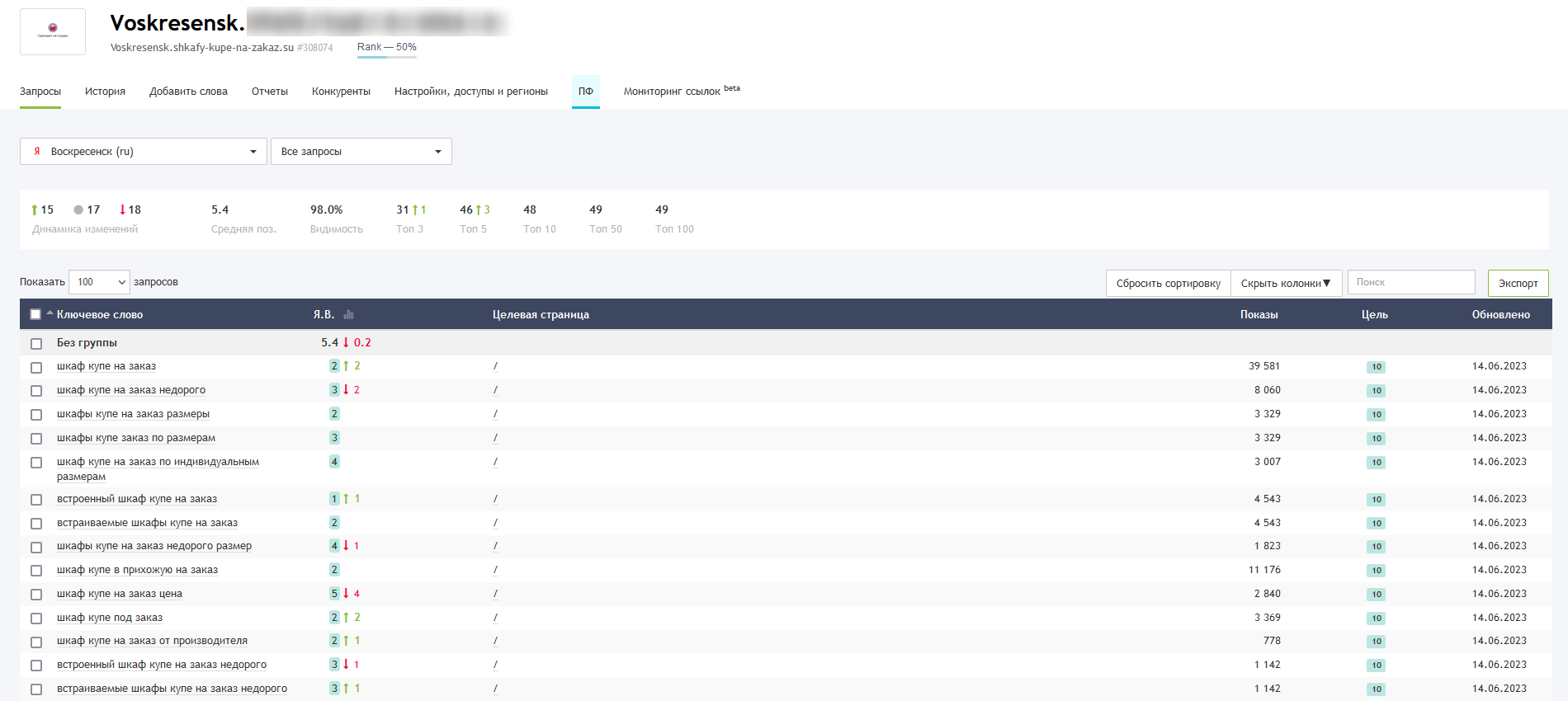Click the Целевая страница column header

pos(541,314)
